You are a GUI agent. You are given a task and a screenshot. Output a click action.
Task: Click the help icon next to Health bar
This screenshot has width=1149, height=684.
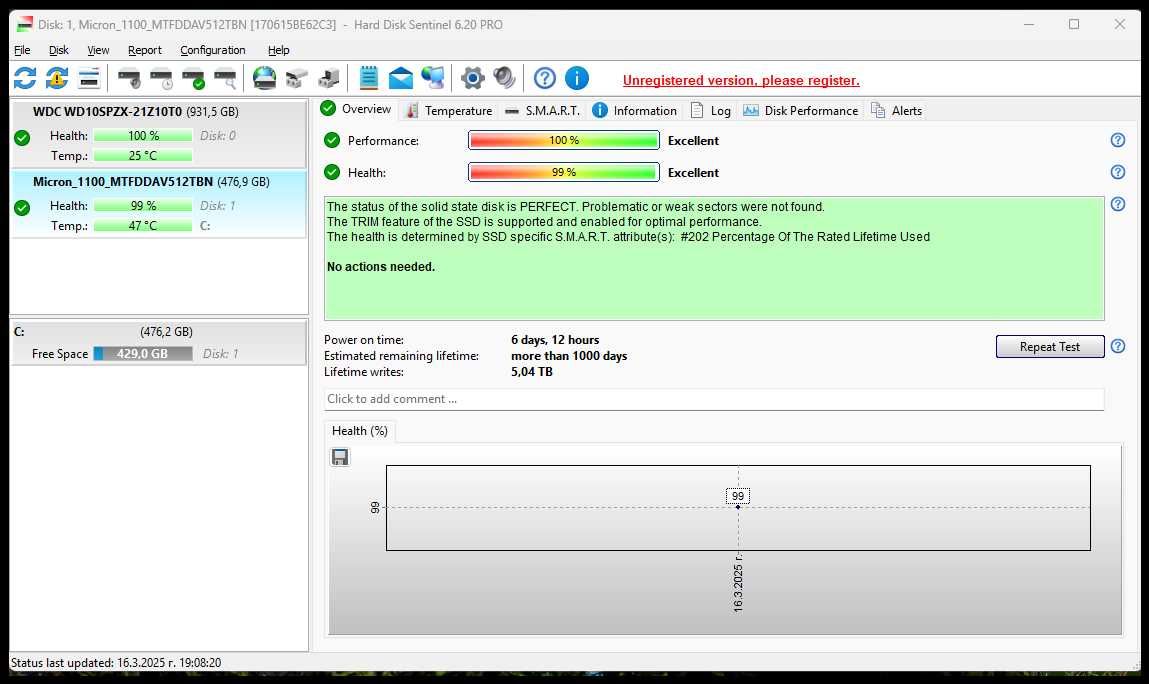[1117, 172]
